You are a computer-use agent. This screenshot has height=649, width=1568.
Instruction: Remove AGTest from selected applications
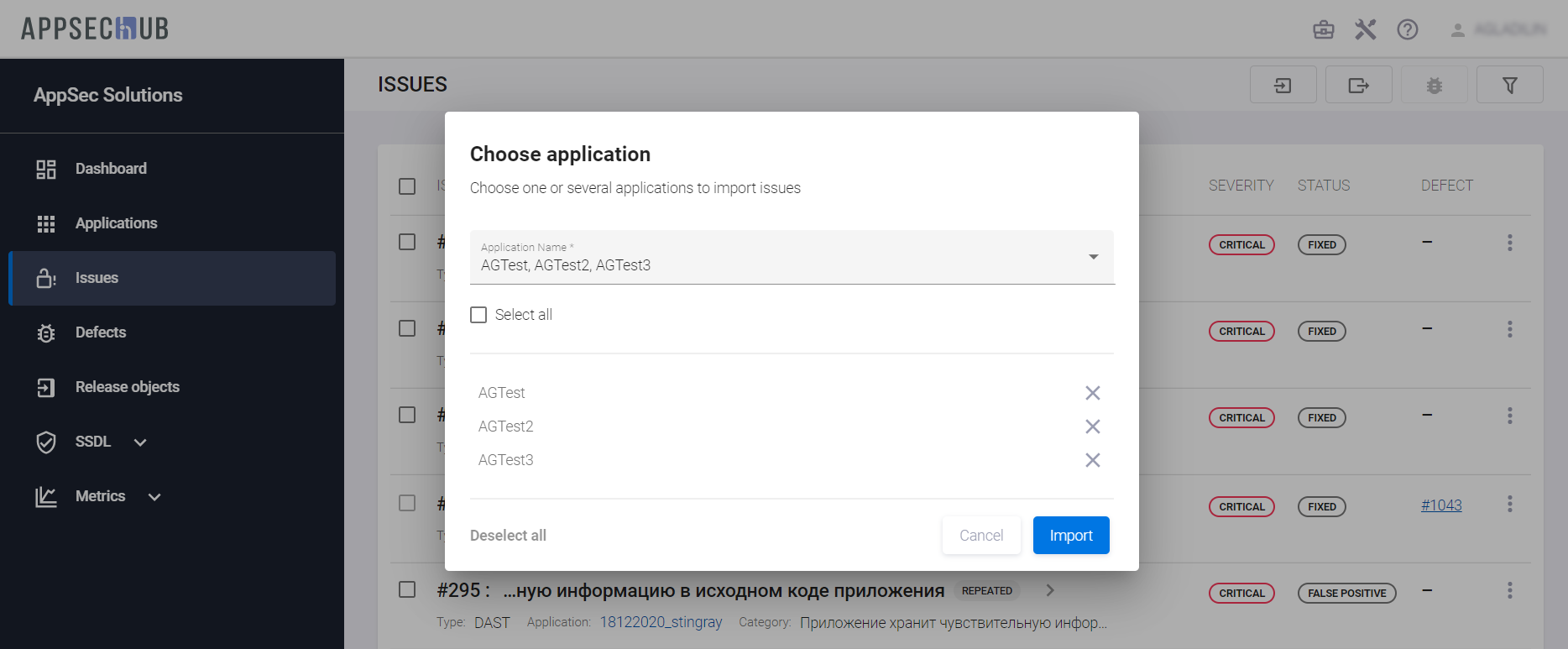(x=1092, y=393)
